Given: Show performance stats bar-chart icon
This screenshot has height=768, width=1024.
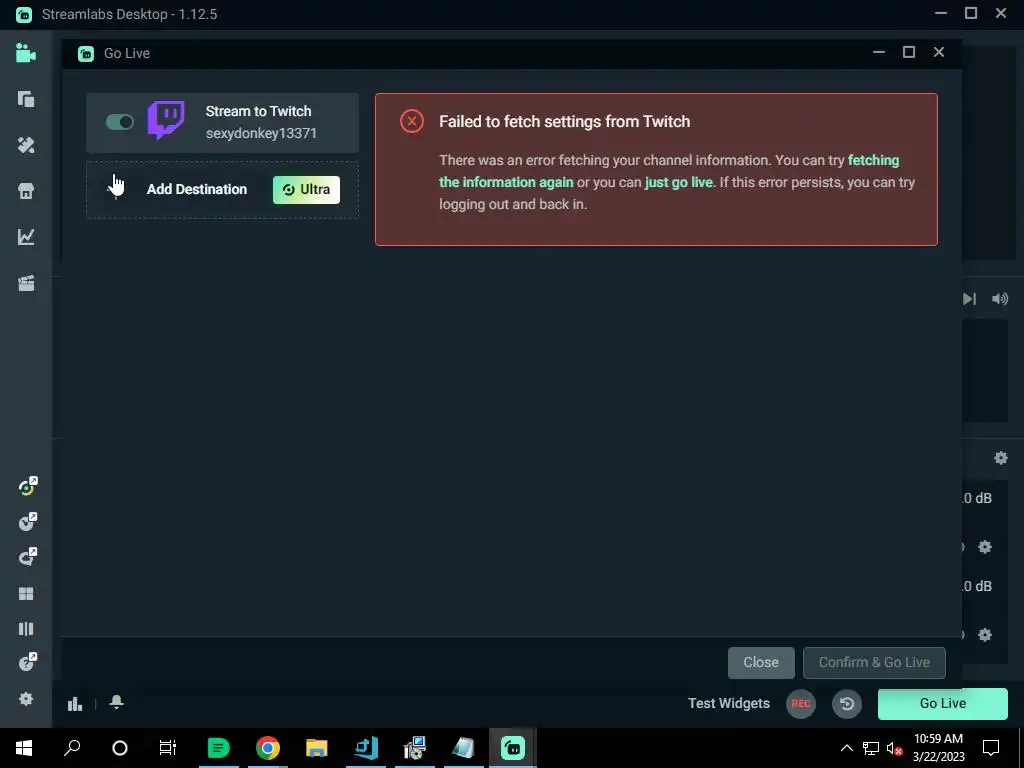Looking at the screenshot, I should point(75,704).
